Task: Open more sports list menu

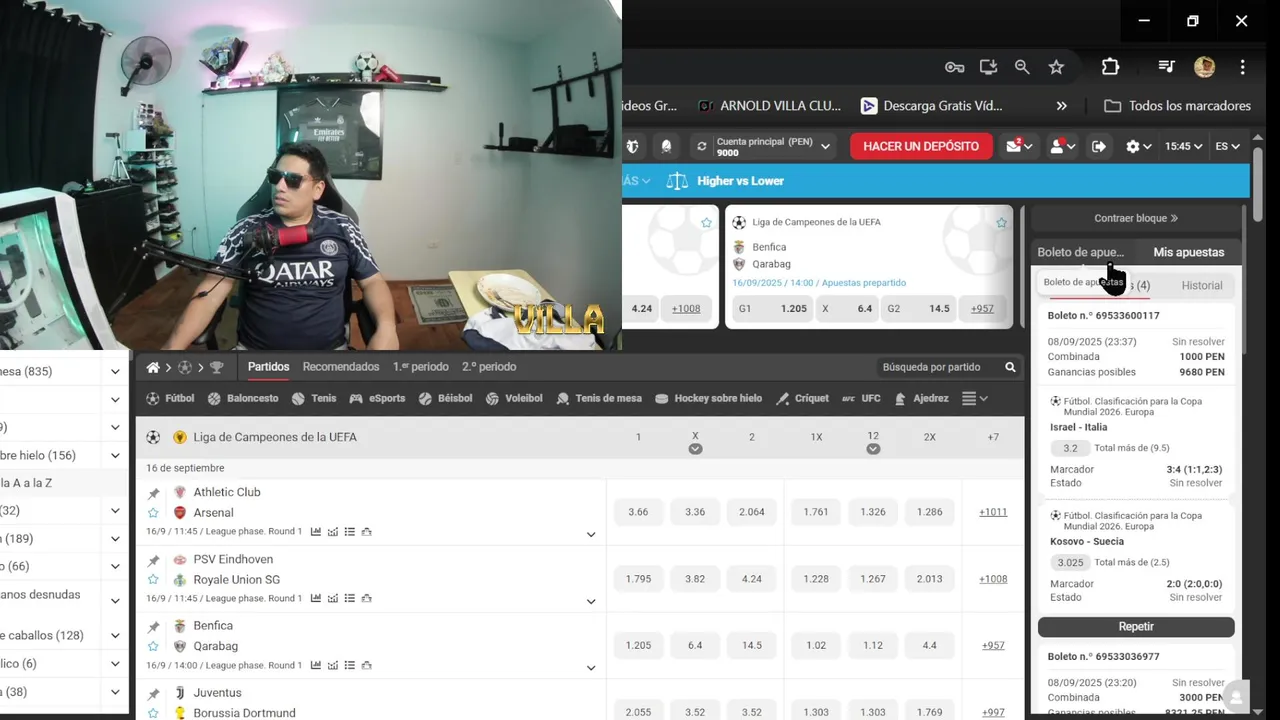Action: coord(974,398)
